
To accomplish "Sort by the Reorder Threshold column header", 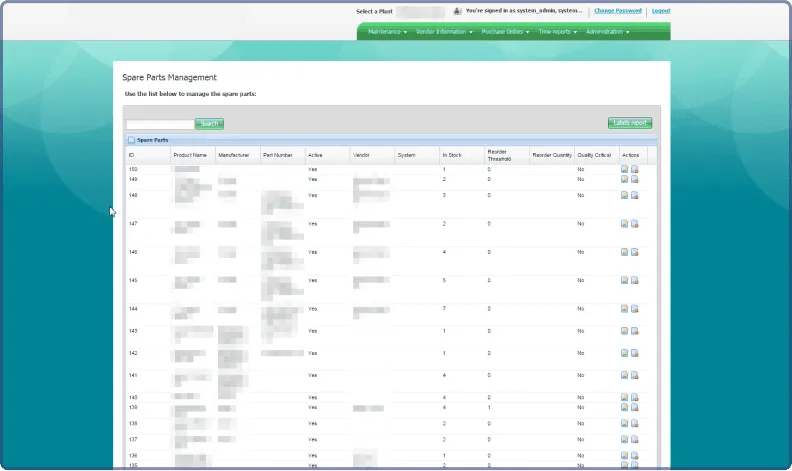I will [x=507, y=155].
